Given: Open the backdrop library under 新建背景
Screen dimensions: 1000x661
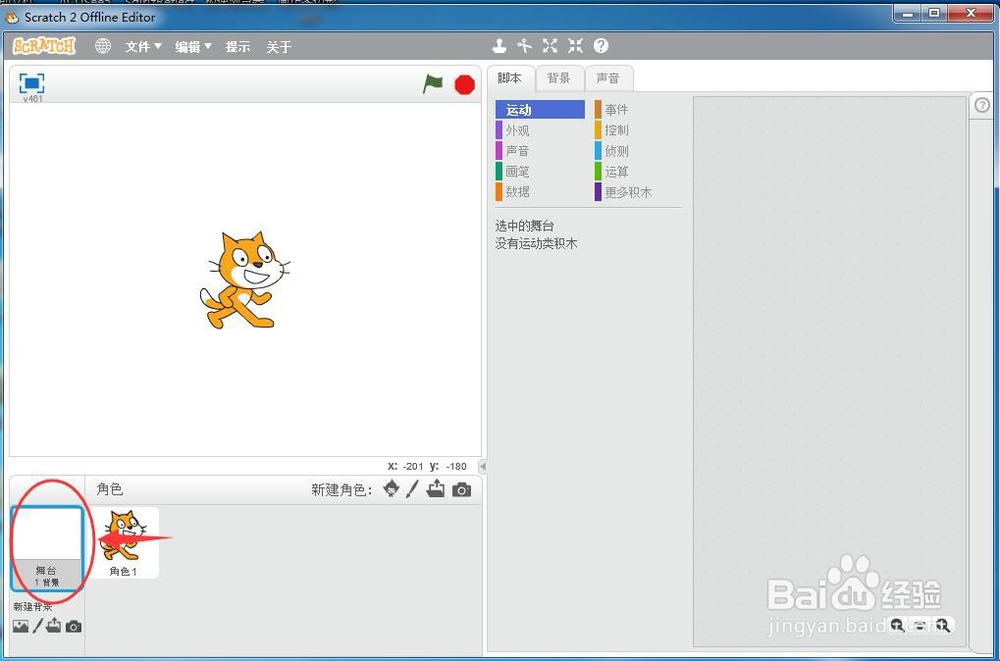Looking at the screenshot, I should click(20, 626).
